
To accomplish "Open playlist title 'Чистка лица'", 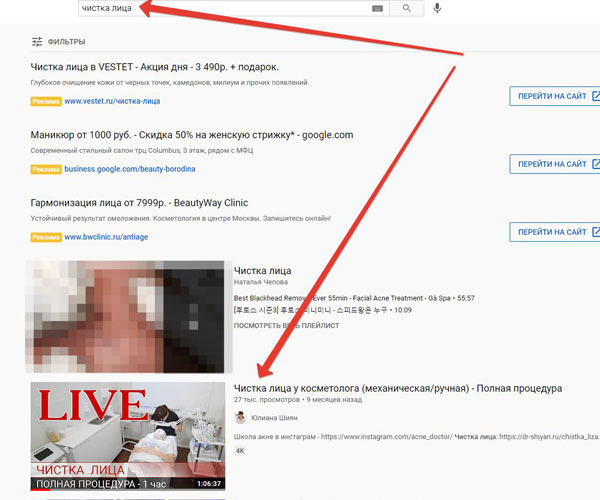I will (262, 271).
